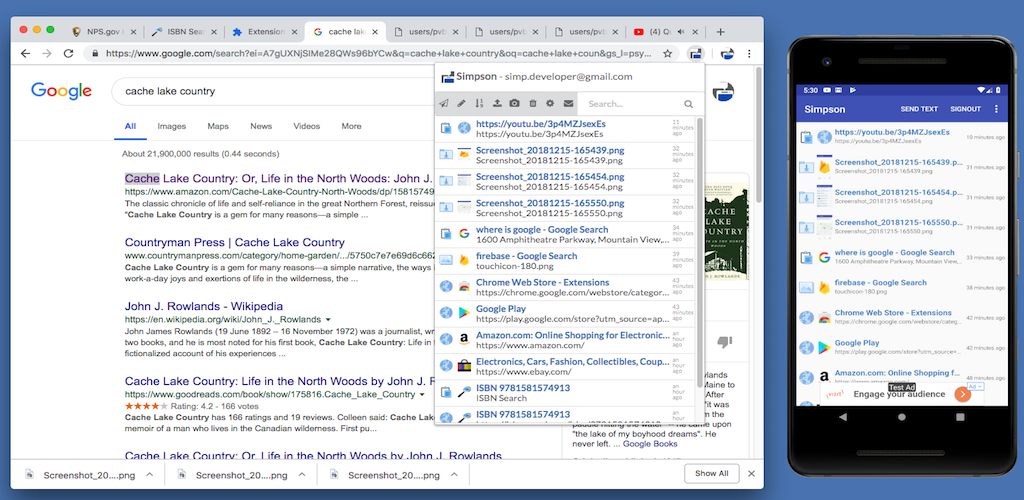Image resolution: width=1024 pixels, height=500 pixels.
Task: Tap the orange arrow button on phone ad
Action: pyautogui.click(x=961, y=394)
